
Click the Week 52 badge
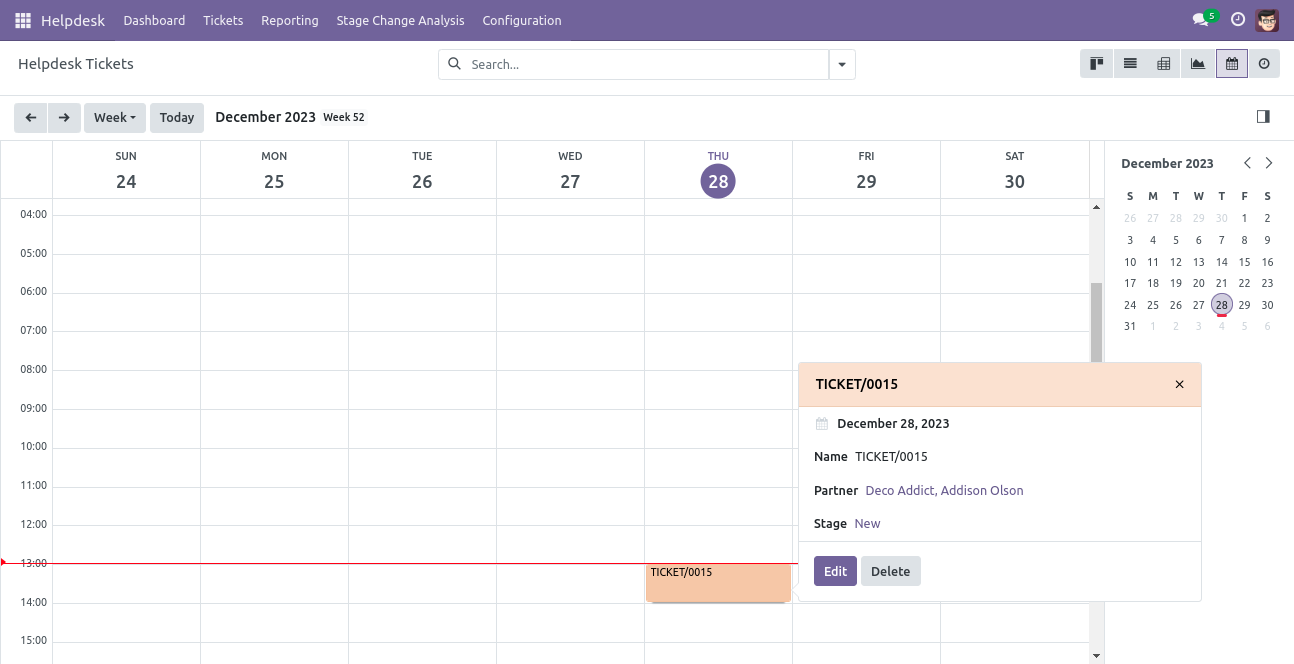click(344, 117)
